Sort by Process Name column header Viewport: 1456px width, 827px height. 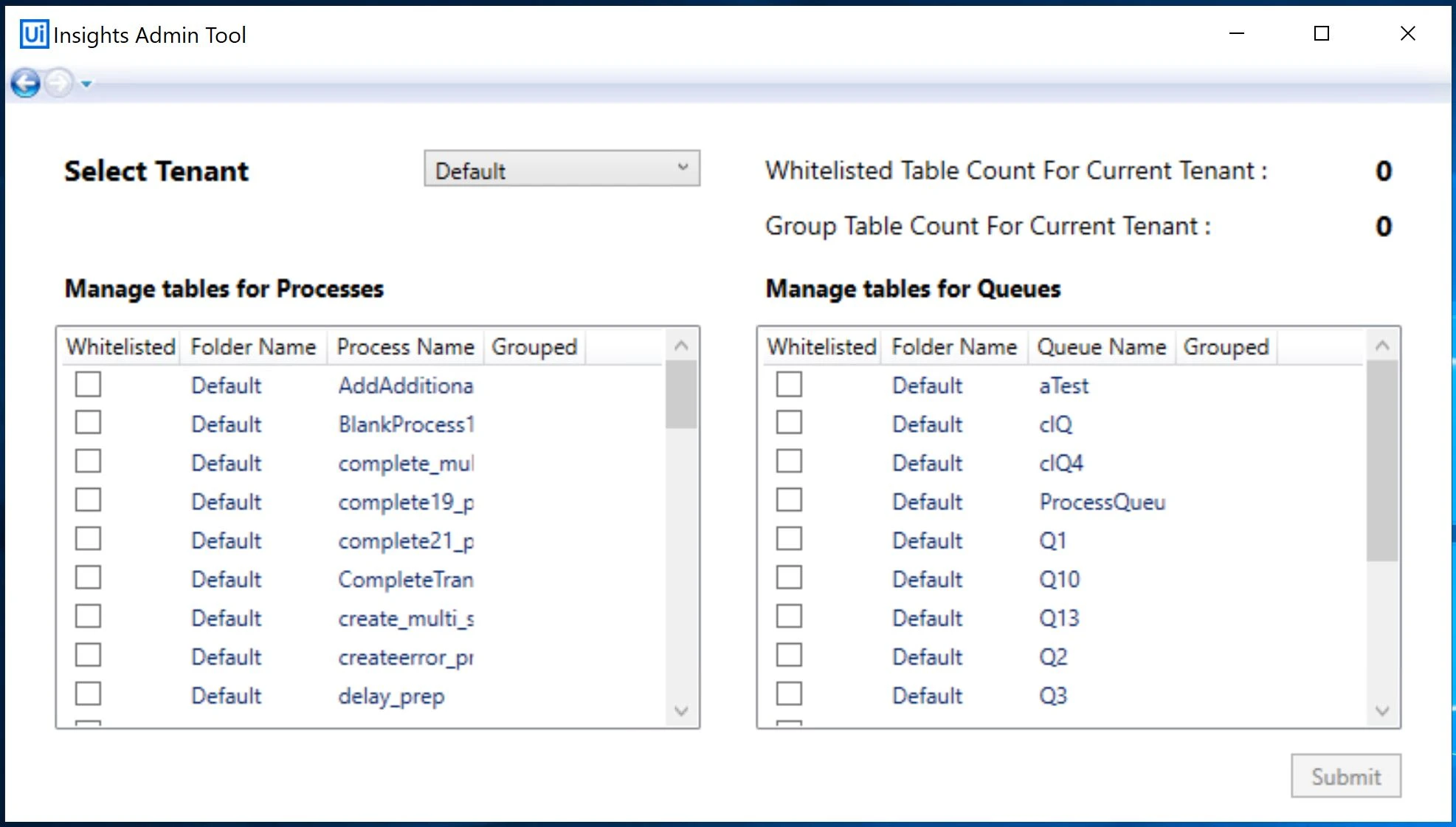[x=405, y=347]
